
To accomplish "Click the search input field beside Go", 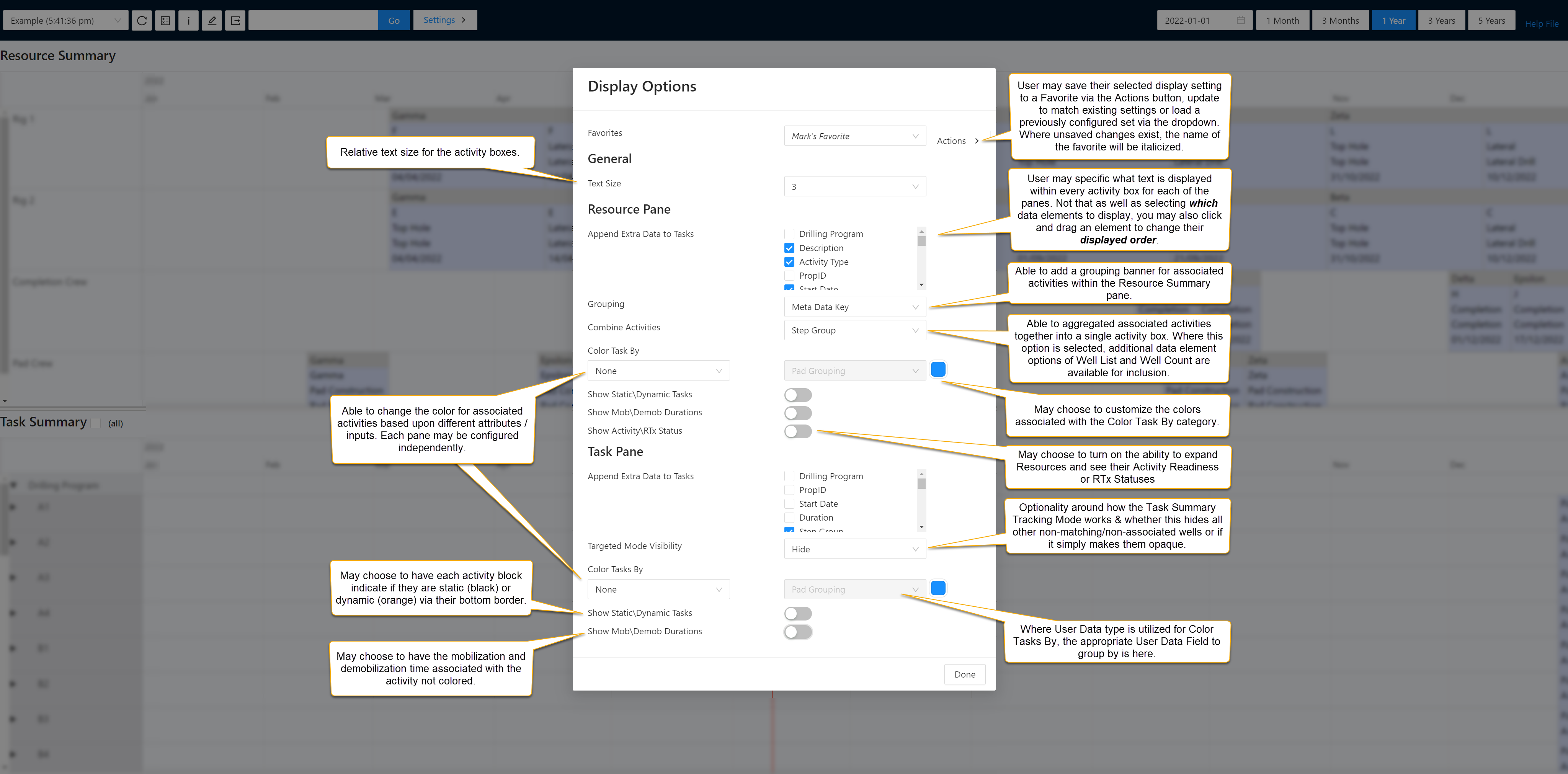I will pos(313,20).
